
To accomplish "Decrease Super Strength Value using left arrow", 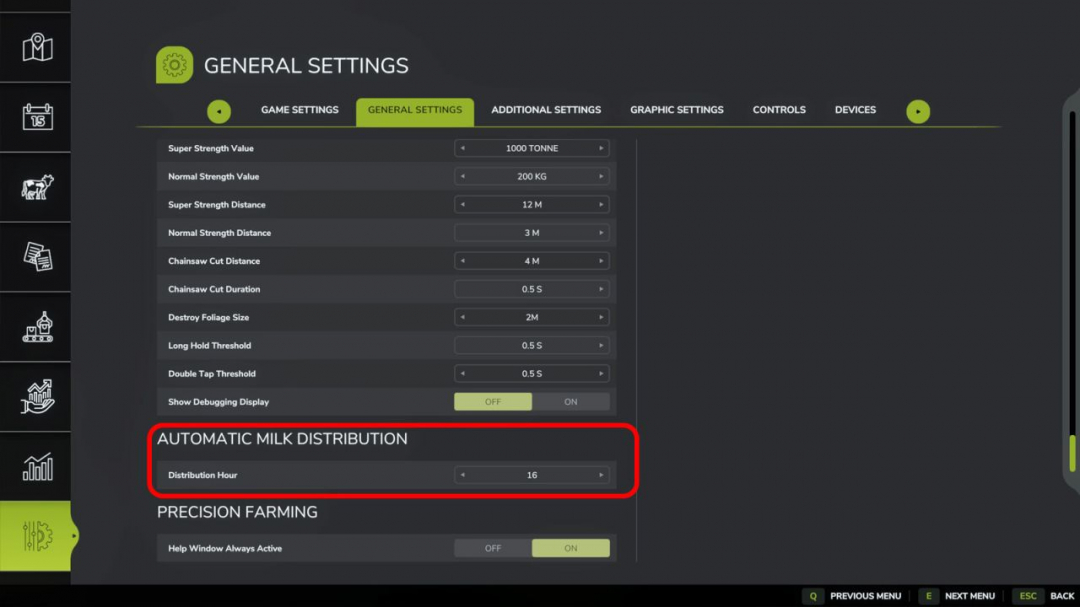I will tap(462, 147).
